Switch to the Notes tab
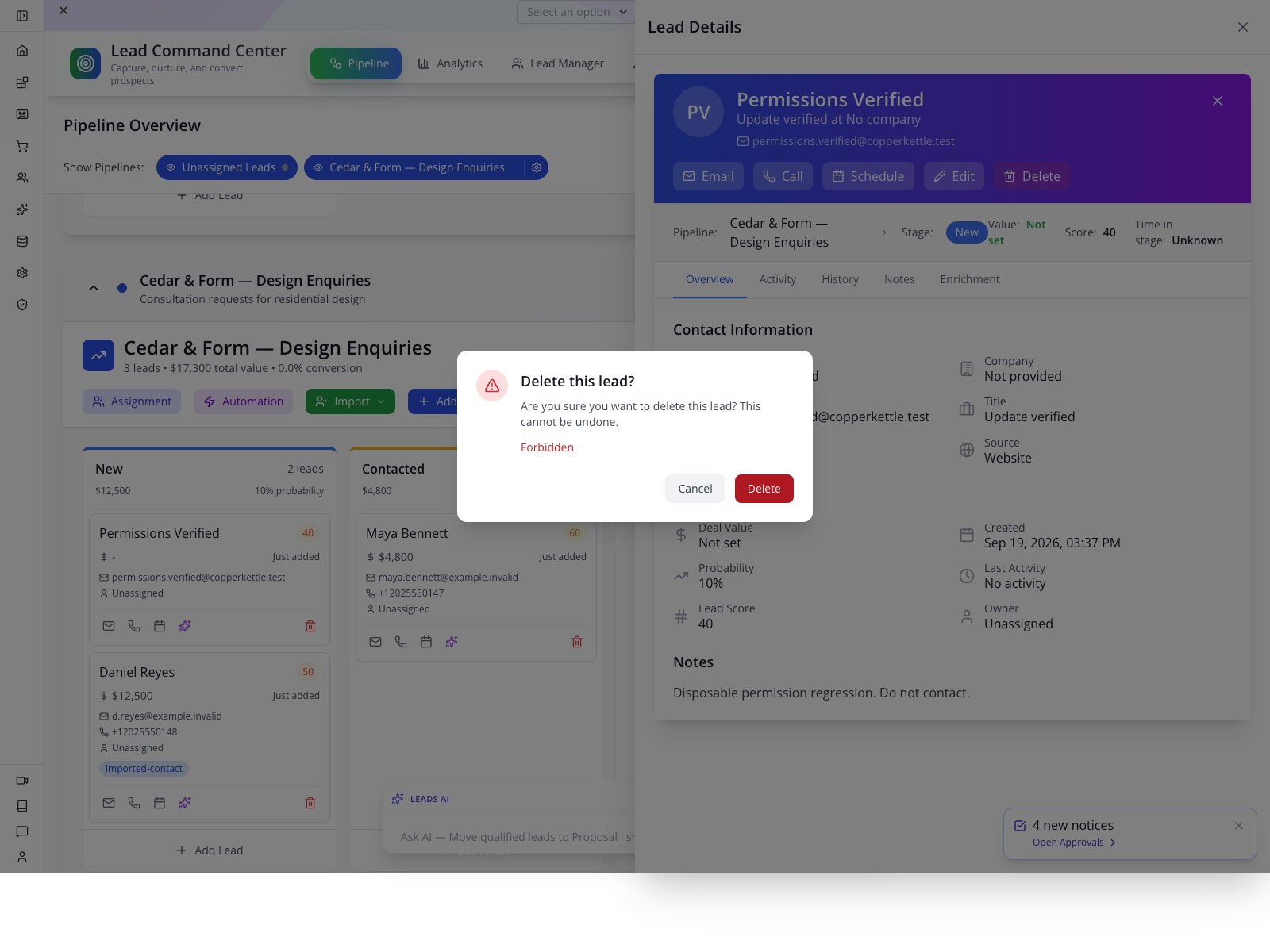1270x952 pixels. pyautogui.click(x=899, y=279)
